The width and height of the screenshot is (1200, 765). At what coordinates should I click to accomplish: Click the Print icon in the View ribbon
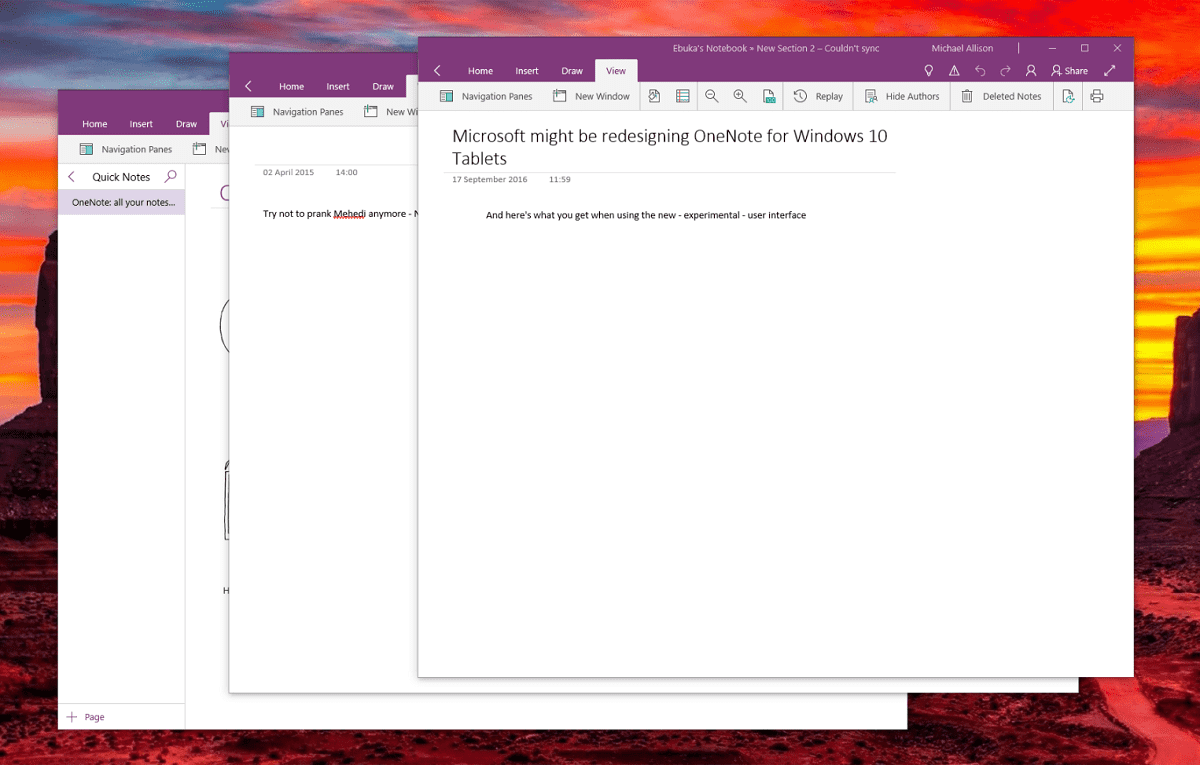tap(1097, 96)
